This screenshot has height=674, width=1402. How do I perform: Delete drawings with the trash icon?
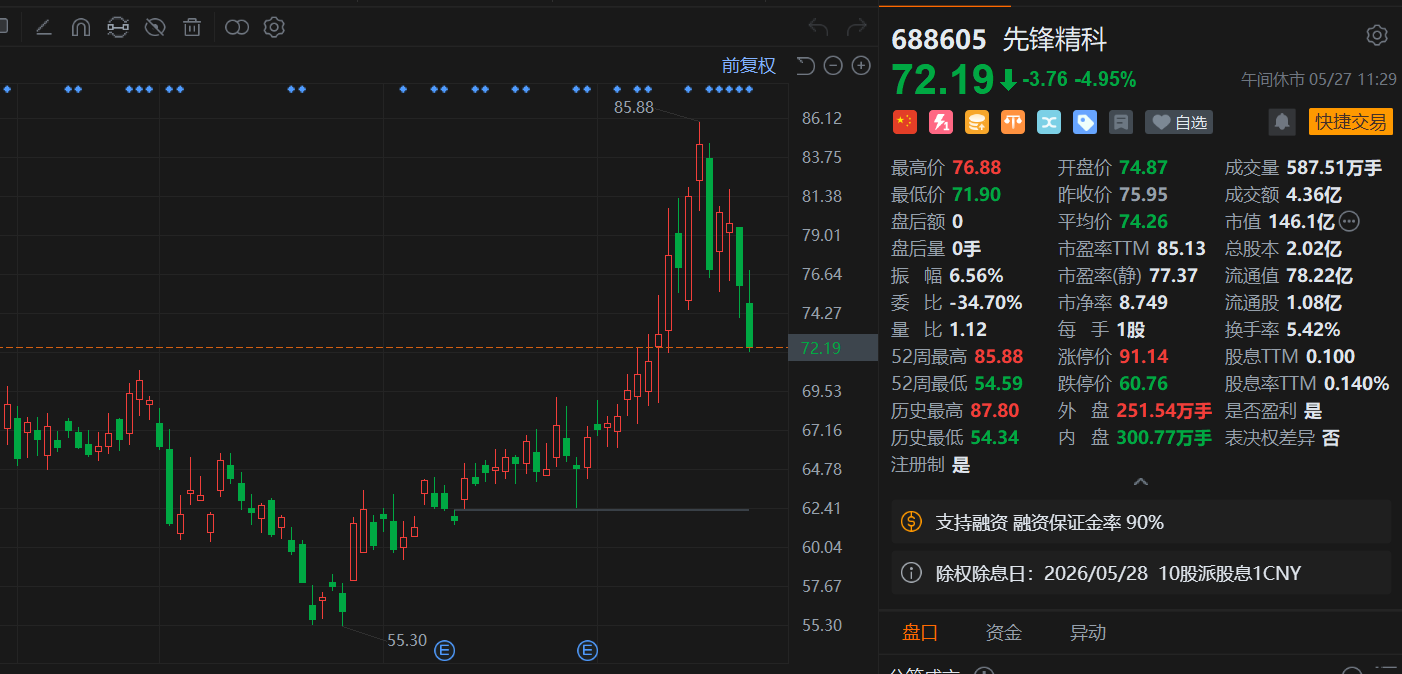click(x=192, y=27)
